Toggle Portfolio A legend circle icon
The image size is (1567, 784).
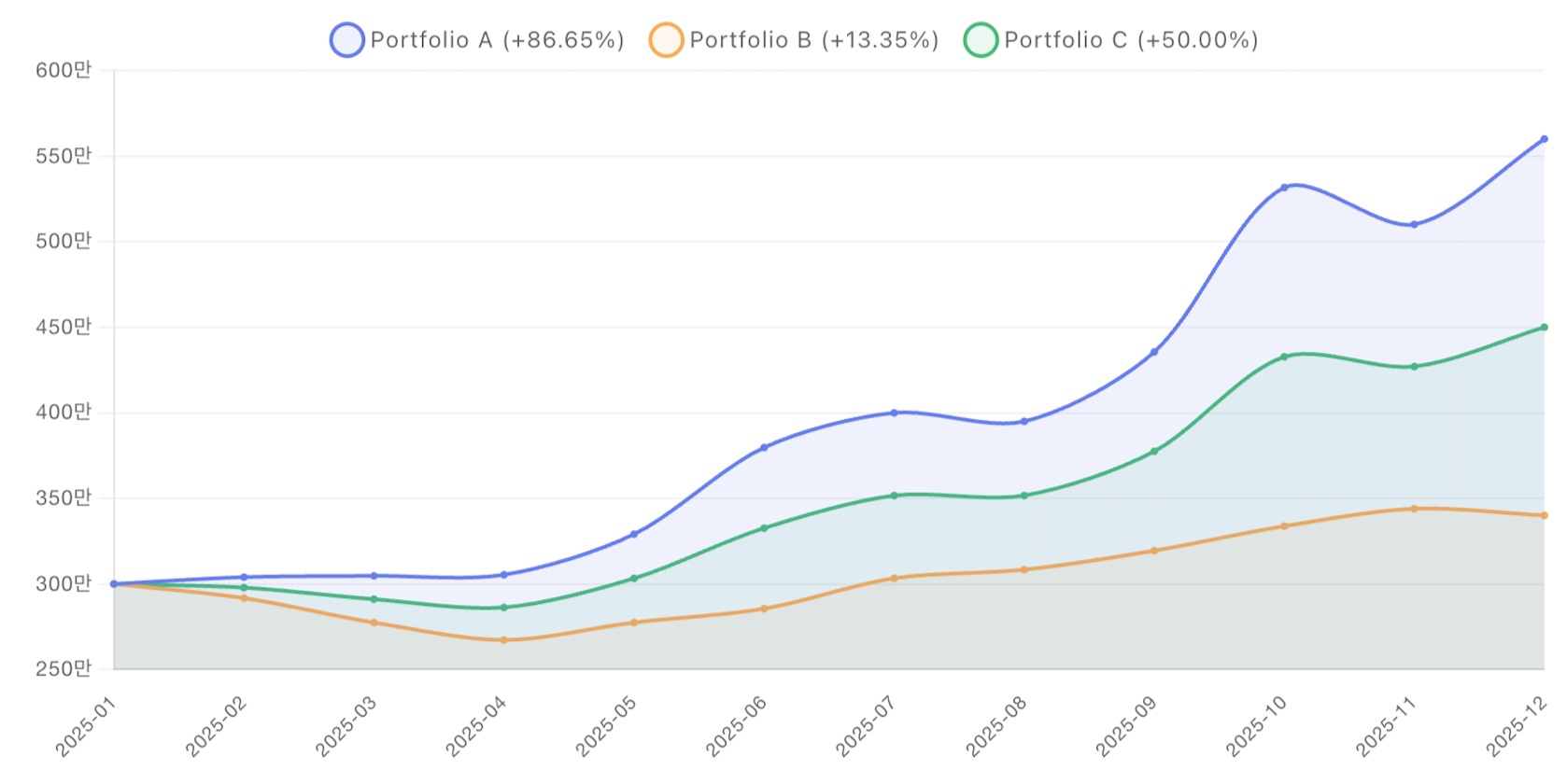tap(346, 40)
